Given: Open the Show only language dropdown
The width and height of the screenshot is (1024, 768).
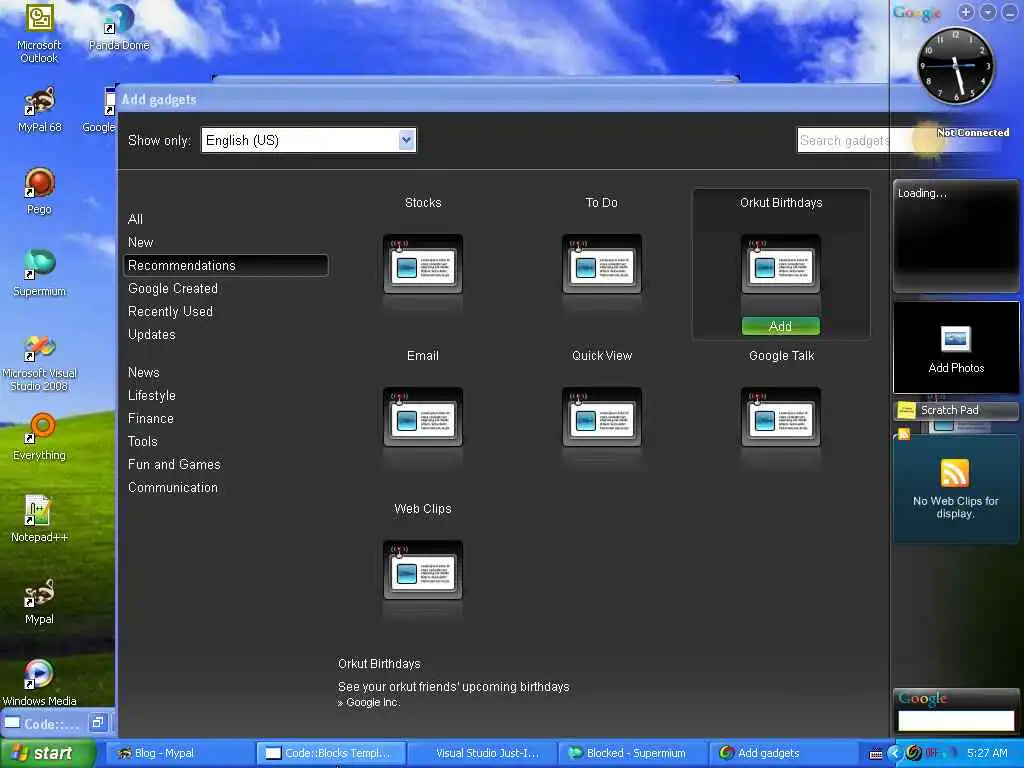Looking at the screenshot, I should [x=309, y=140].
